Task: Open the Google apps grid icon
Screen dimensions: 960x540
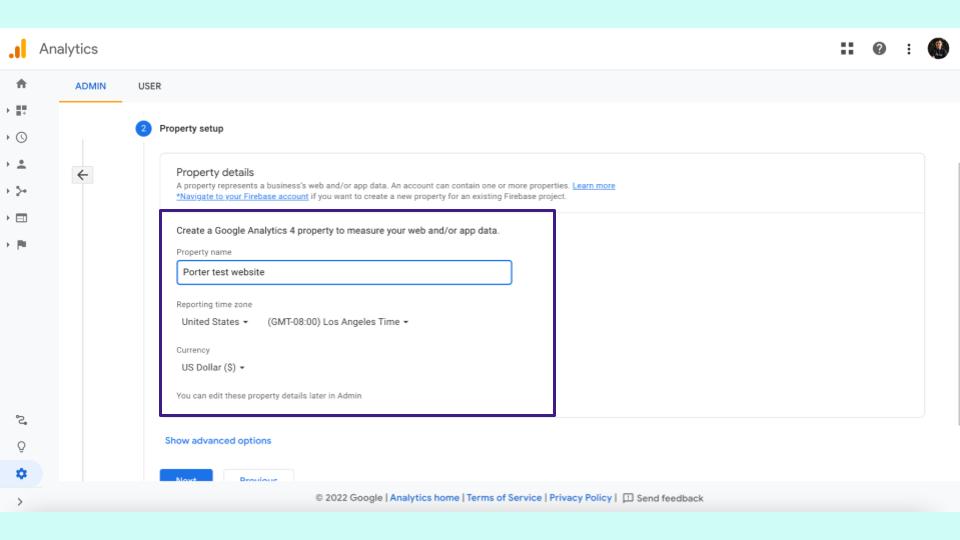Action: [847, 48]
